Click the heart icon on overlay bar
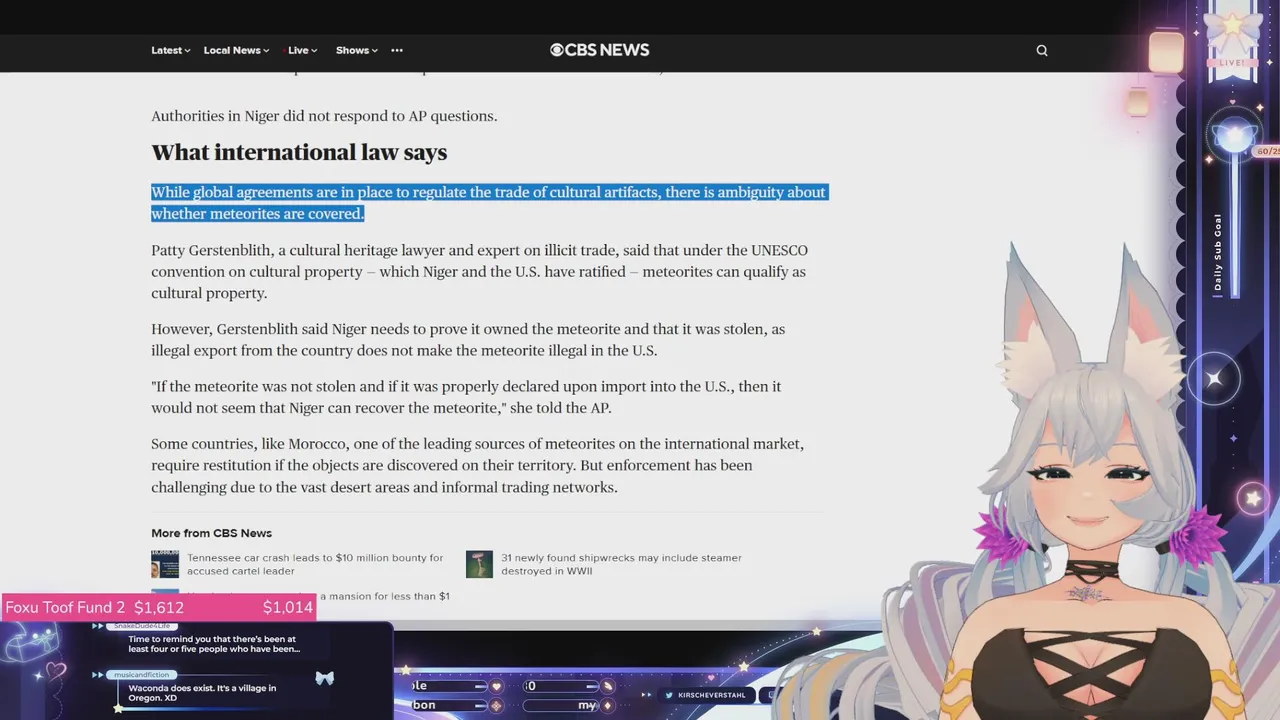1280x720 pixels. [x=495, y=686]
